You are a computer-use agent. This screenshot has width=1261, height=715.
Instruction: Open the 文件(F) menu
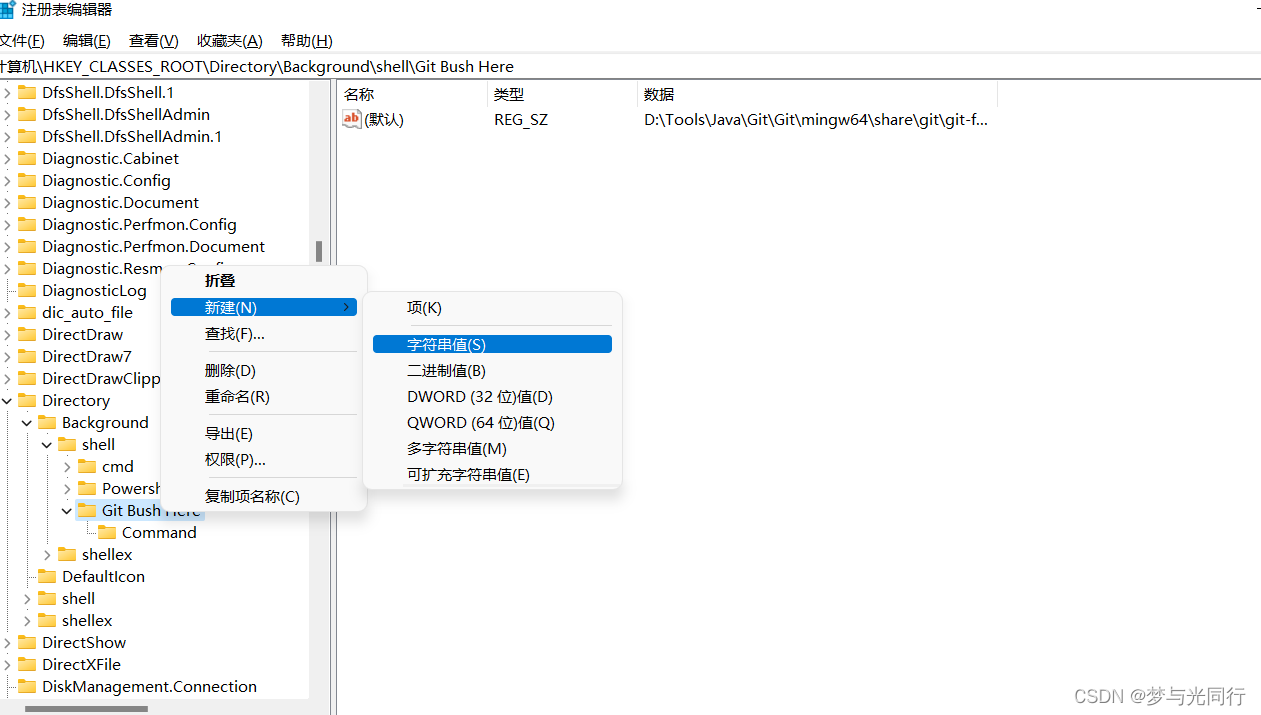[x=21, y=41]
